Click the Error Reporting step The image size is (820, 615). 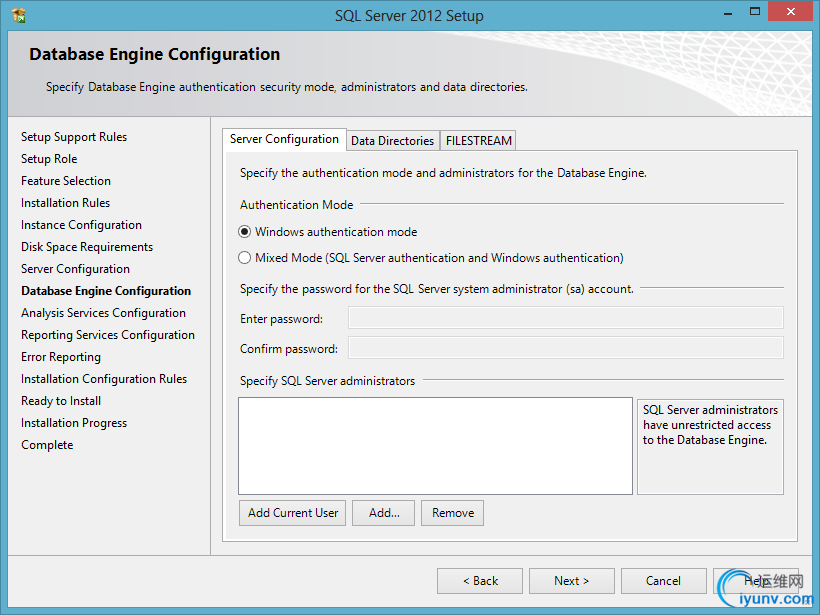[61, 357]
